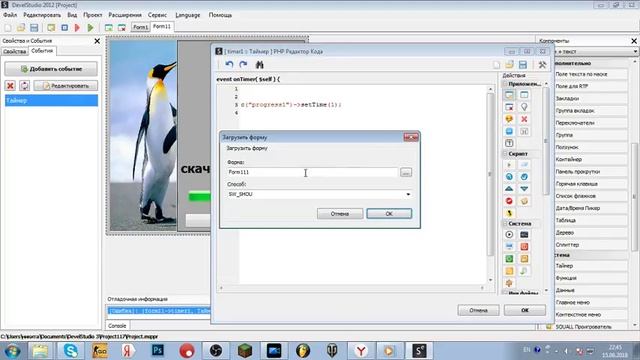This screenshot has height=360, width=640.
Task: Select Контейнер in the components list
Action: coord(591,159)
